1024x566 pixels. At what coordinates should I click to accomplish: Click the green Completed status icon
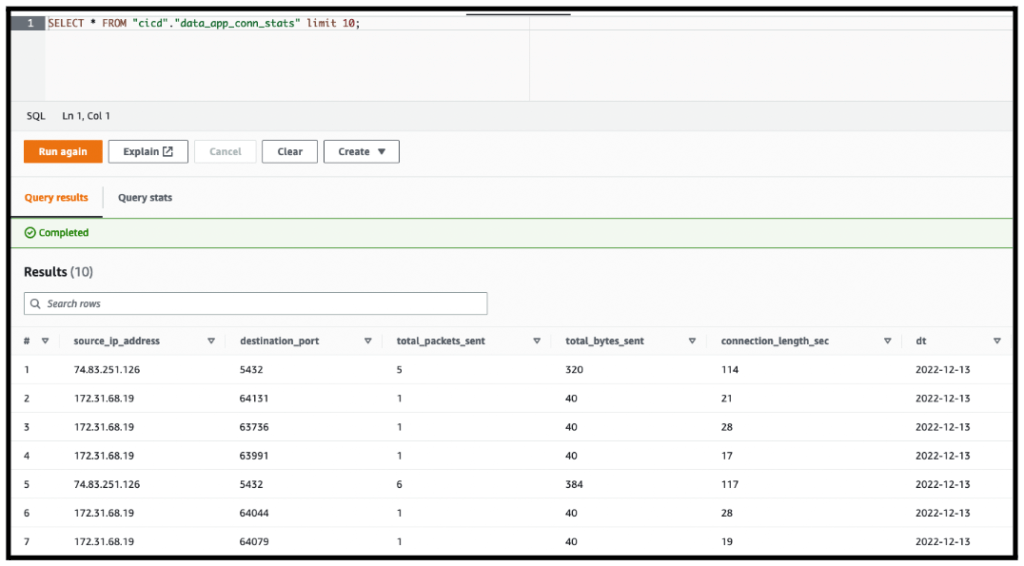(x=30, y=233)
